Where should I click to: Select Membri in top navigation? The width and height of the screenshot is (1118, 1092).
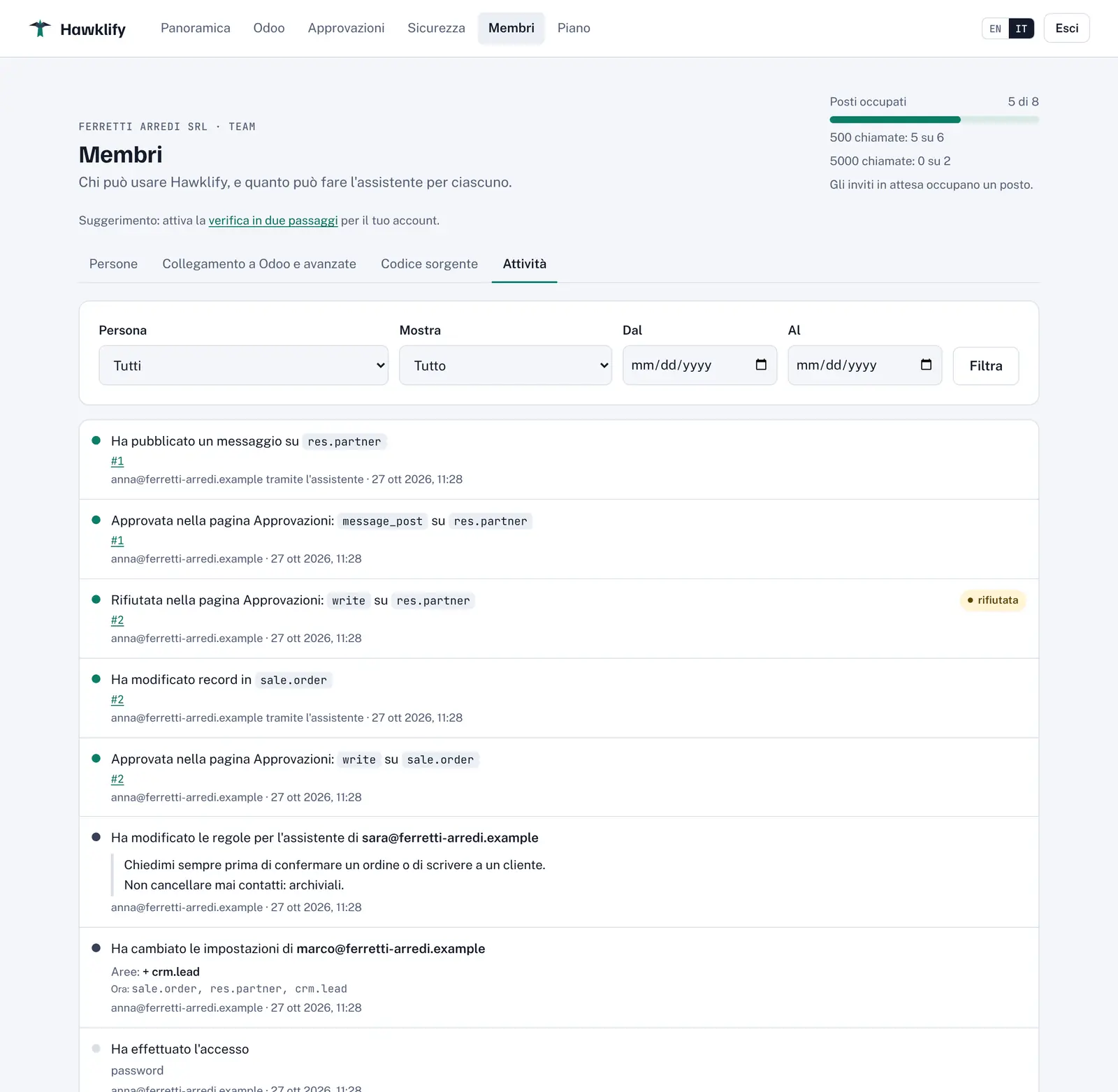pyautogui.click(x=511, y=28)
